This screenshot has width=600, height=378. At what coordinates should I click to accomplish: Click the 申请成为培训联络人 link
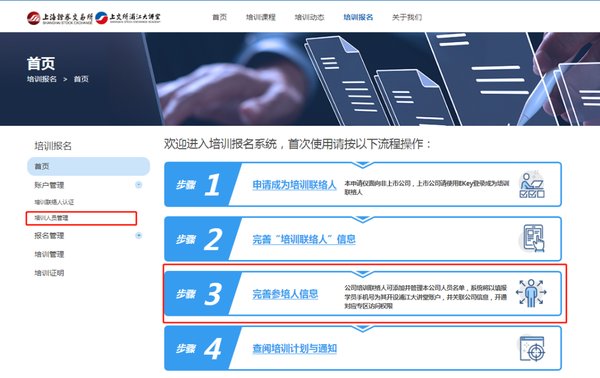[x=294, y=185]
